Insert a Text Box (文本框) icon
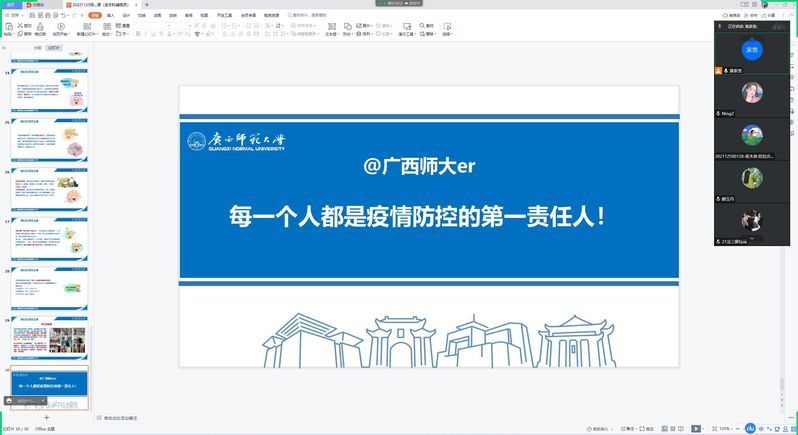This screenshot has width=798, height=435. tap(332, 26)
